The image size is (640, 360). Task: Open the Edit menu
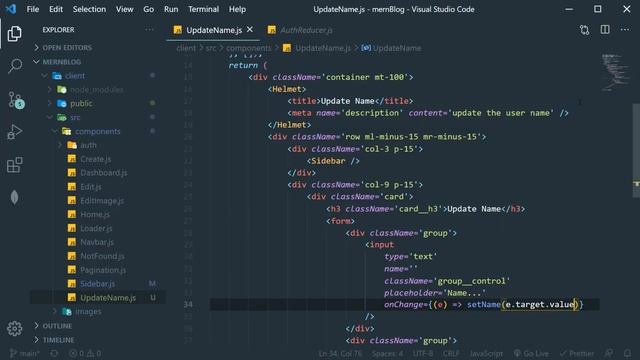56,9
